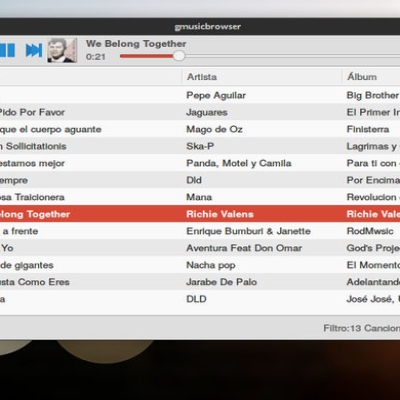The height and width of the screenshot is (400, 400).
Task: Click the 'Sollicitationis' song title
Action: point(36,146)
